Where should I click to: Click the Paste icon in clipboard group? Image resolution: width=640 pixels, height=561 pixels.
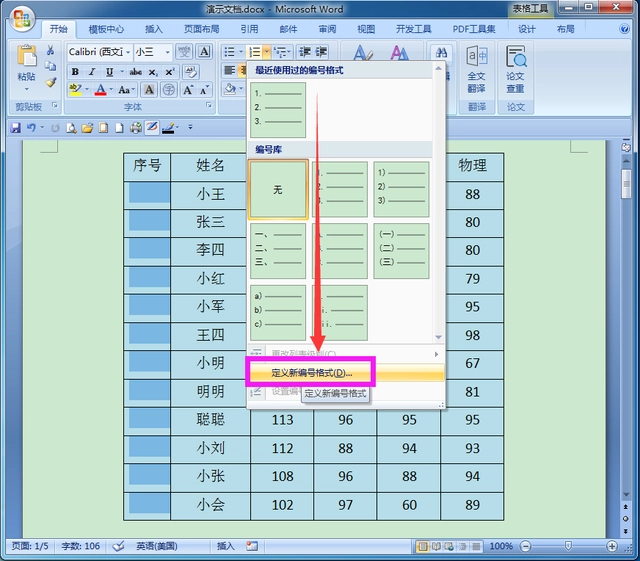26,62
